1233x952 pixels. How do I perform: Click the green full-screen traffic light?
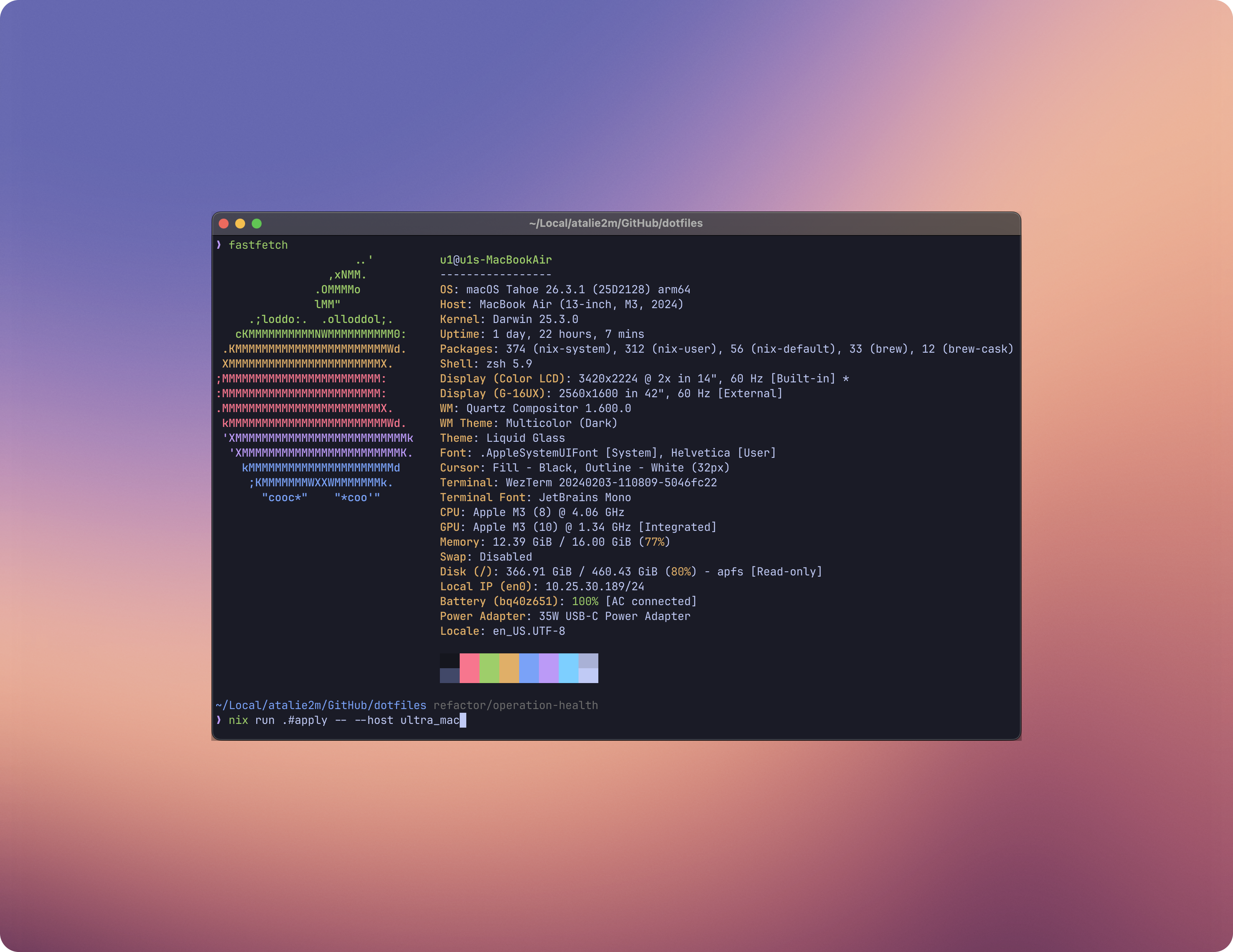[x=257, y=223]
